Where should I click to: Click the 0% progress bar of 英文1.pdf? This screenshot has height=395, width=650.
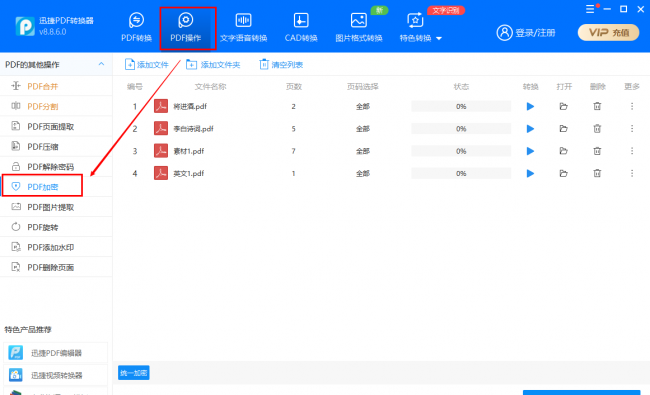pyautogui.click(x=461, y=173)
